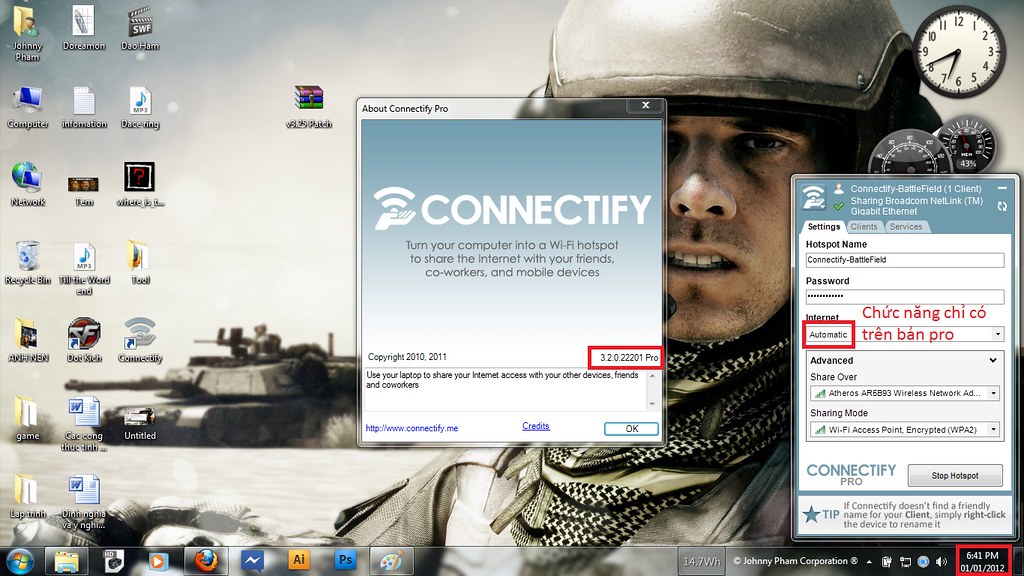The image size is (1024, 576).
Task: Click the Johnny Pham Corporation taskbar text
Action: [x=795, y=561]
